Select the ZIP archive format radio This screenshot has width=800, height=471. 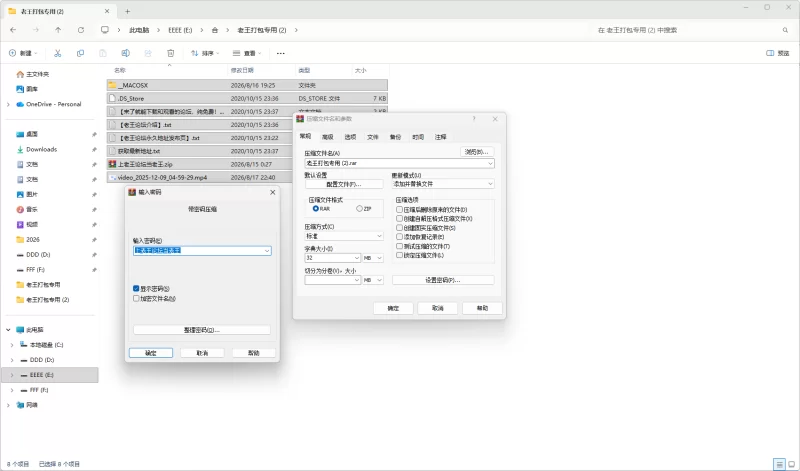360,209
